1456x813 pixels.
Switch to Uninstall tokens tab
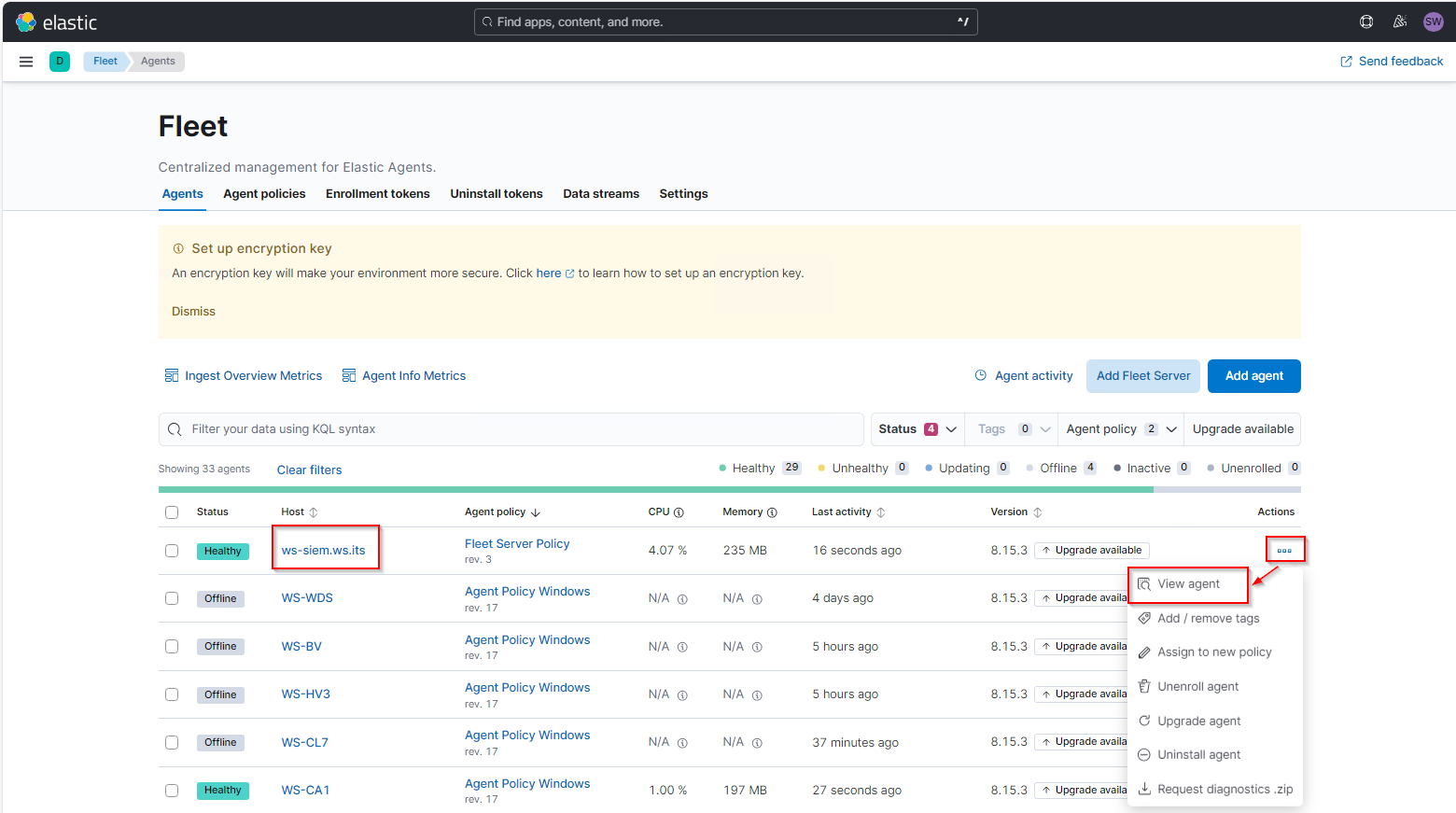coord(497,194)
